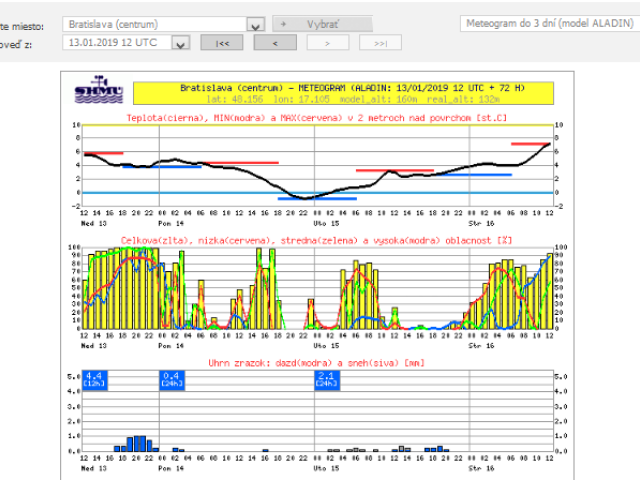This screenshot has width=640, height=480.
Task: Jump to latest forecast with >>| button
Action: [x=380, y=43]
